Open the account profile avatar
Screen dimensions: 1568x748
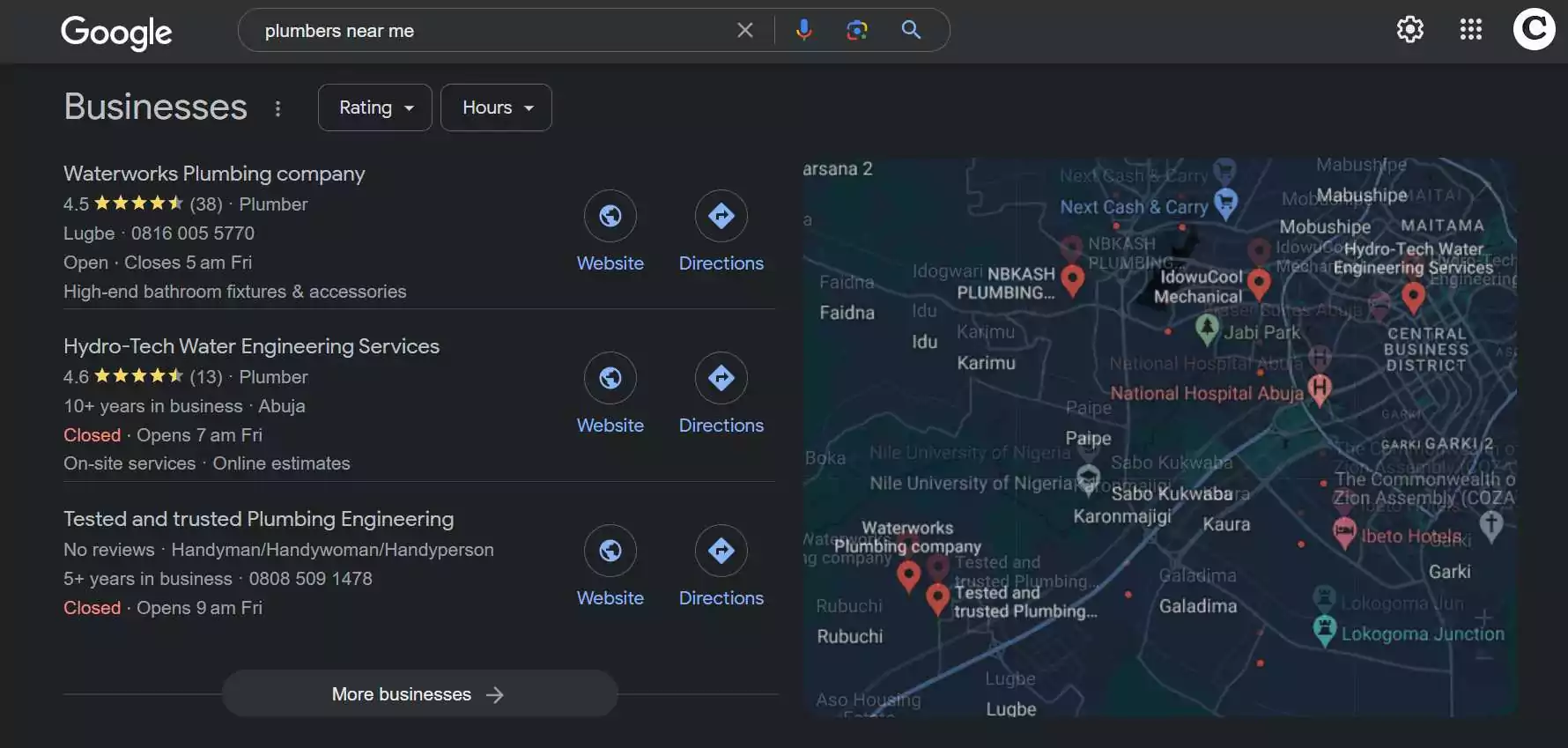1534,29
